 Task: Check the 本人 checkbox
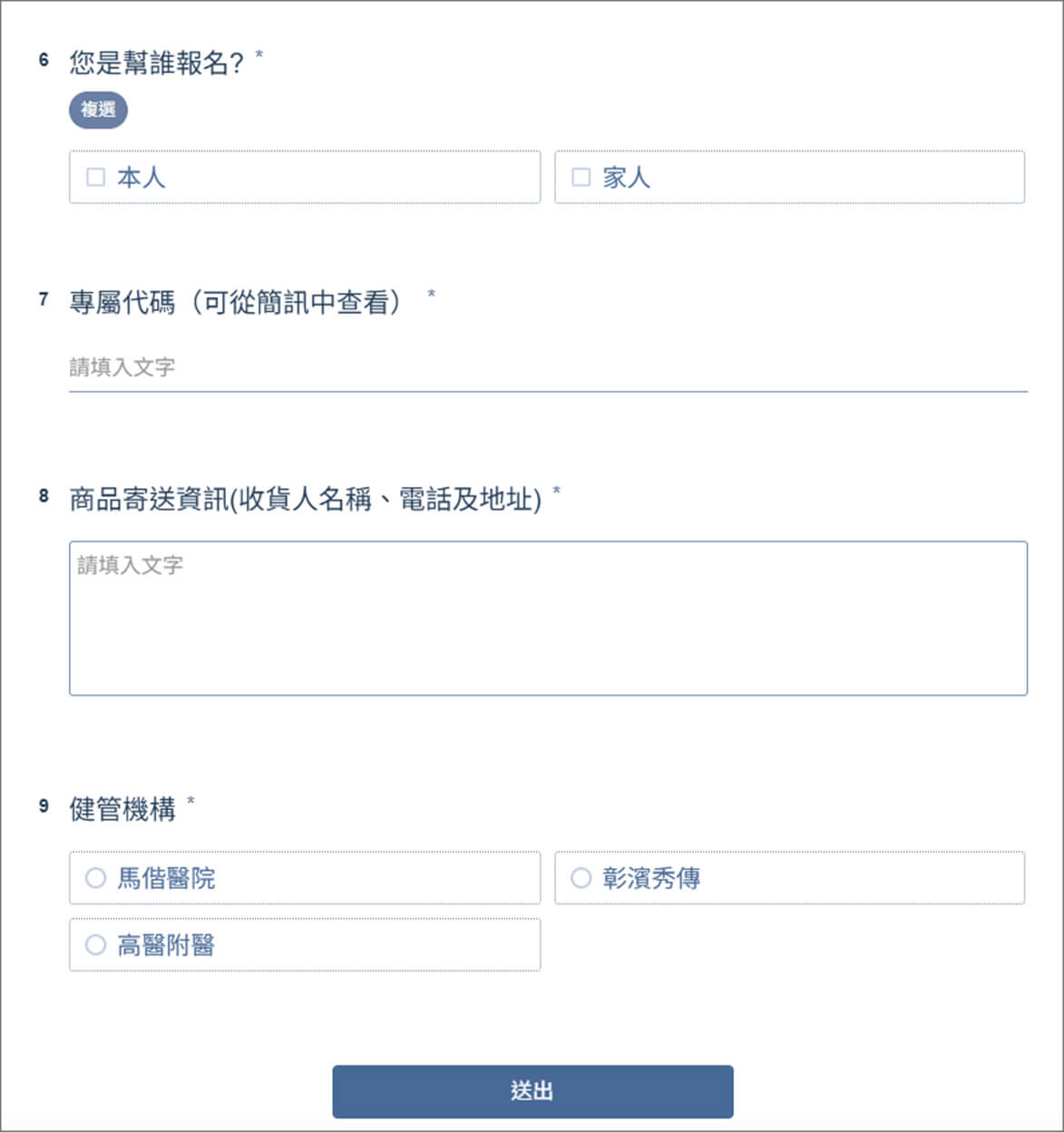coord(96,177)
